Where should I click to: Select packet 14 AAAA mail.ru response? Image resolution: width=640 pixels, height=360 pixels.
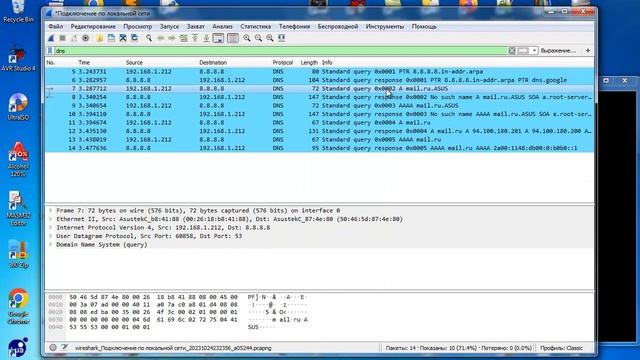tap(320, 148)
